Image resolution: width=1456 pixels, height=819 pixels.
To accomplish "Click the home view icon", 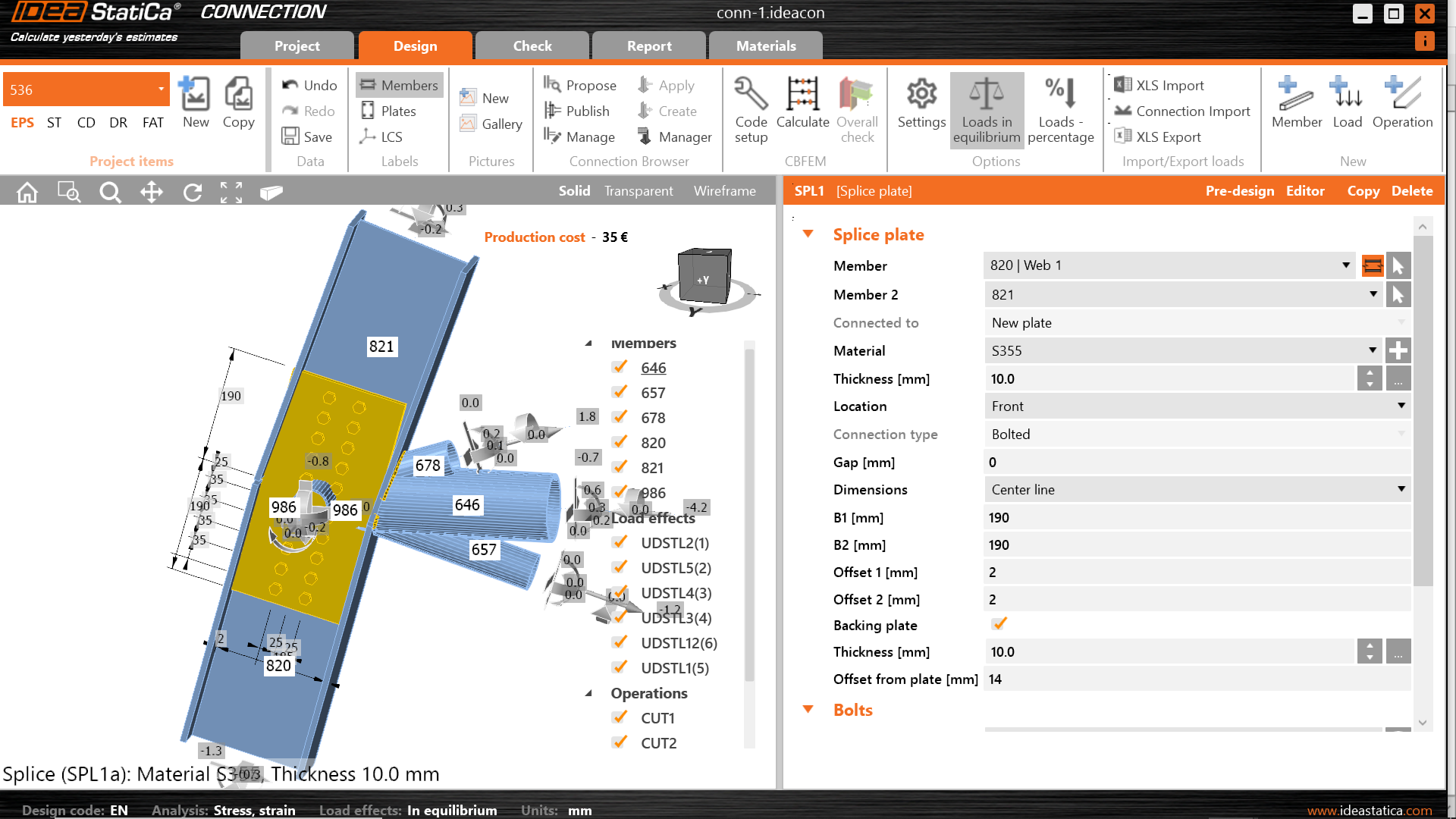I will tap(27, 193).
